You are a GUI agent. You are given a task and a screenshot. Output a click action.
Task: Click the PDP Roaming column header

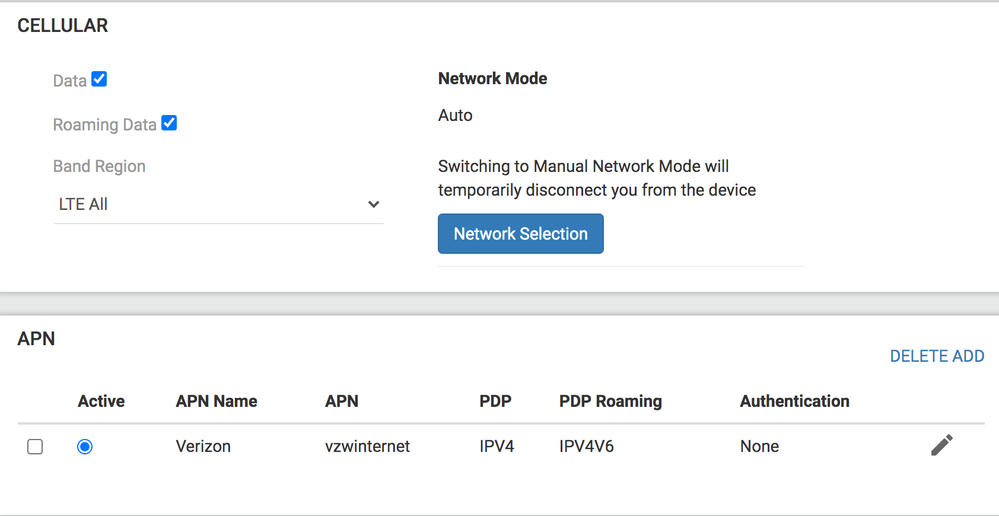click(x=610, y=401)
